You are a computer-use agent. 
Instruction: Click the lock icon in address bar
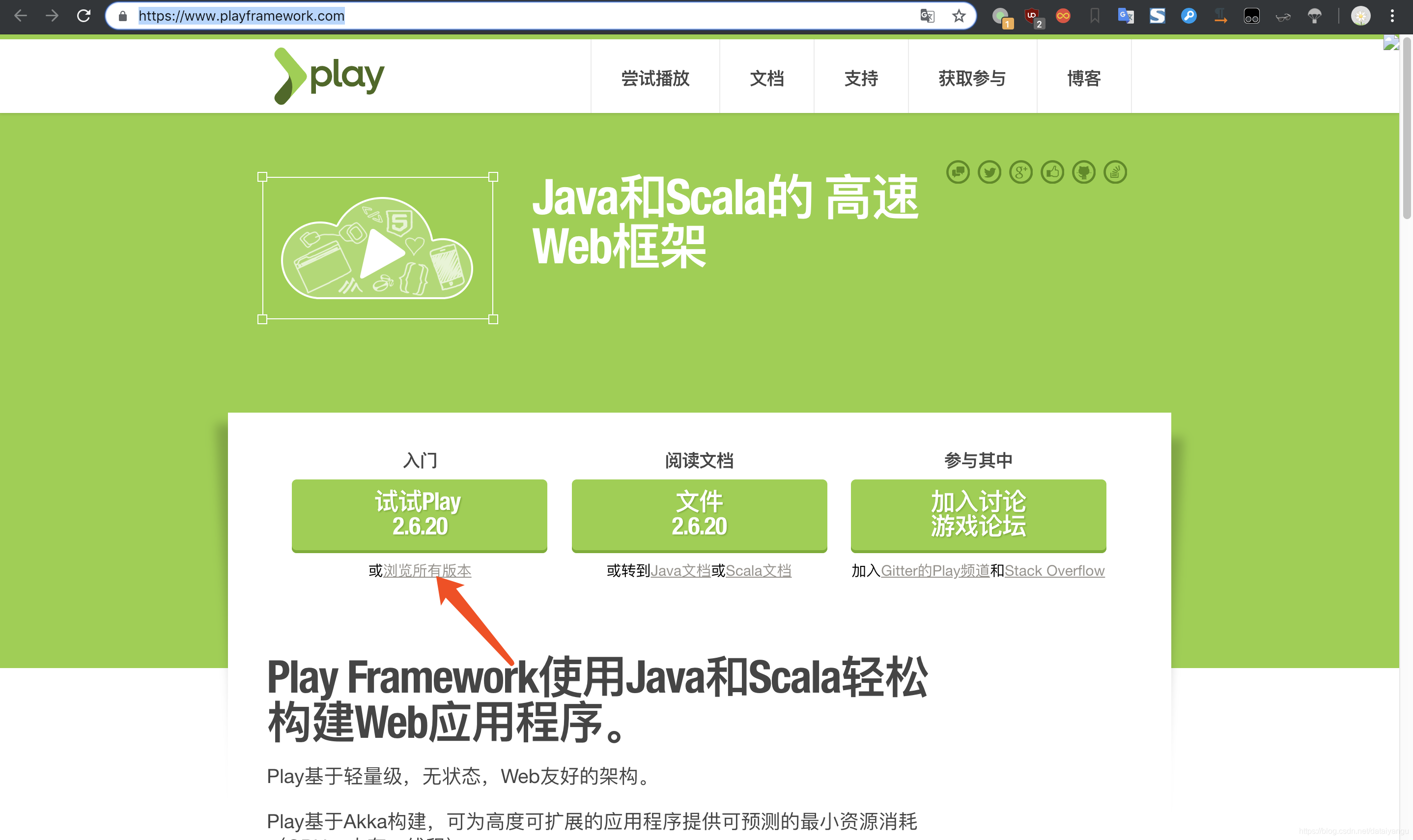point(123,16)
